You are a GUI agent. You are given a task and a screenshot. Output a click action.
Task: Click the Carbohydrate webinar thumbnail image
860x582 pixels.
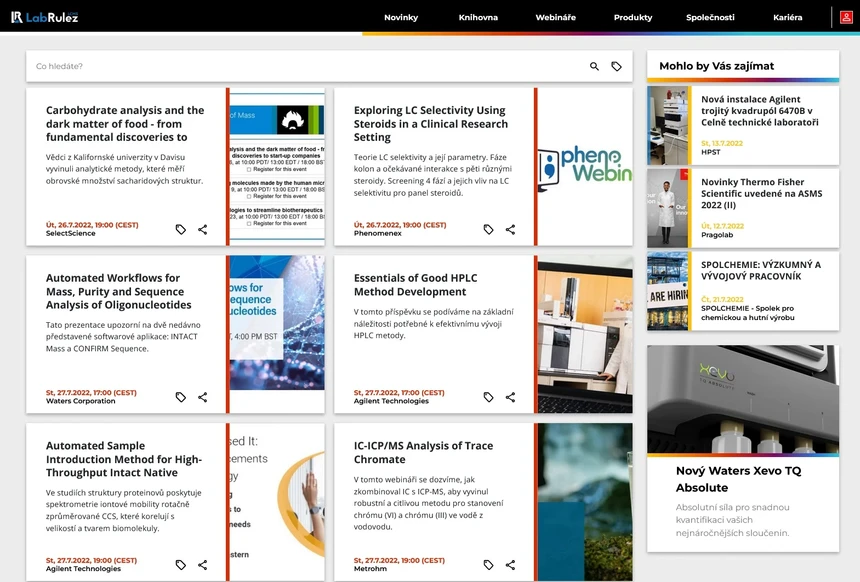click(x=277, y=166)
